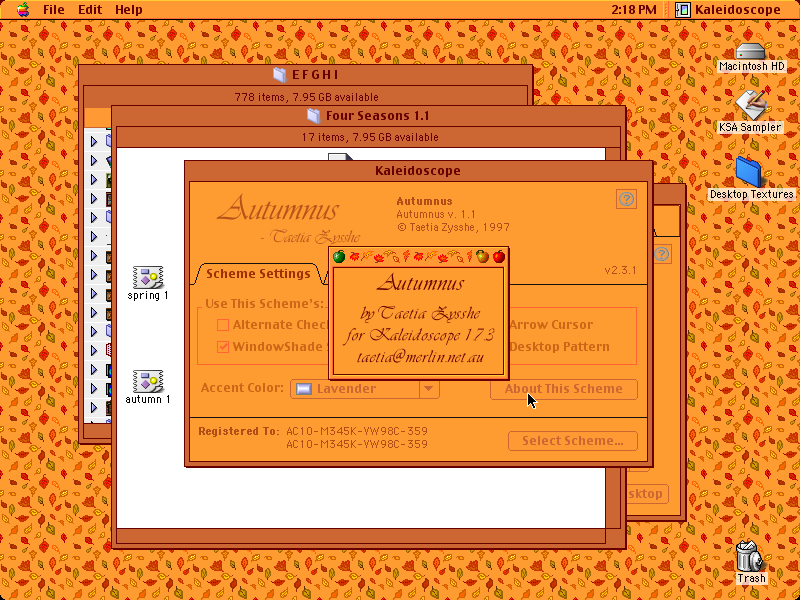Select the spring 1 scheme file icon

point(147,277)
